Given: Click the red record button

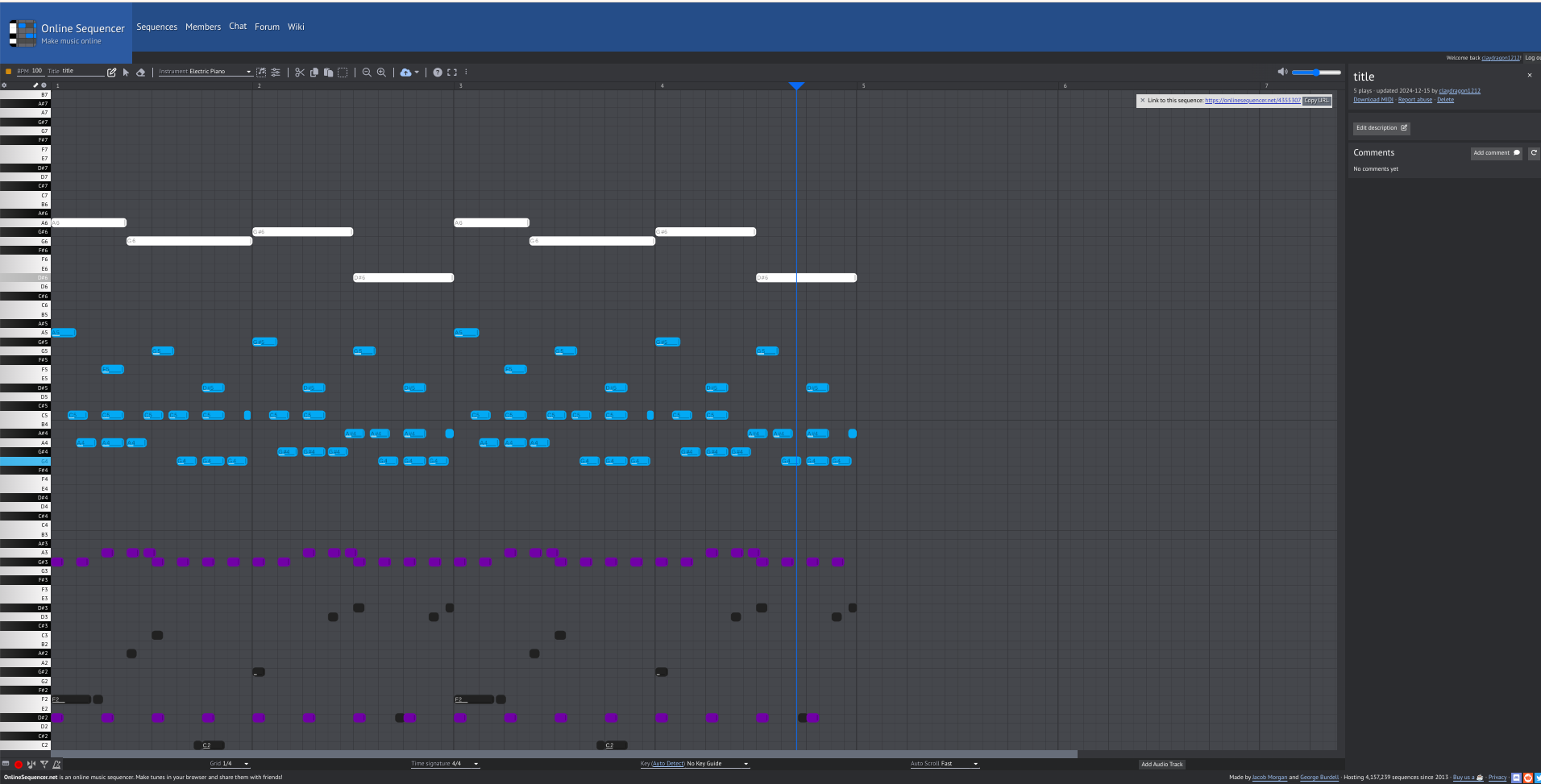Looking at the screenshot, I should click(x=19, y=765).
